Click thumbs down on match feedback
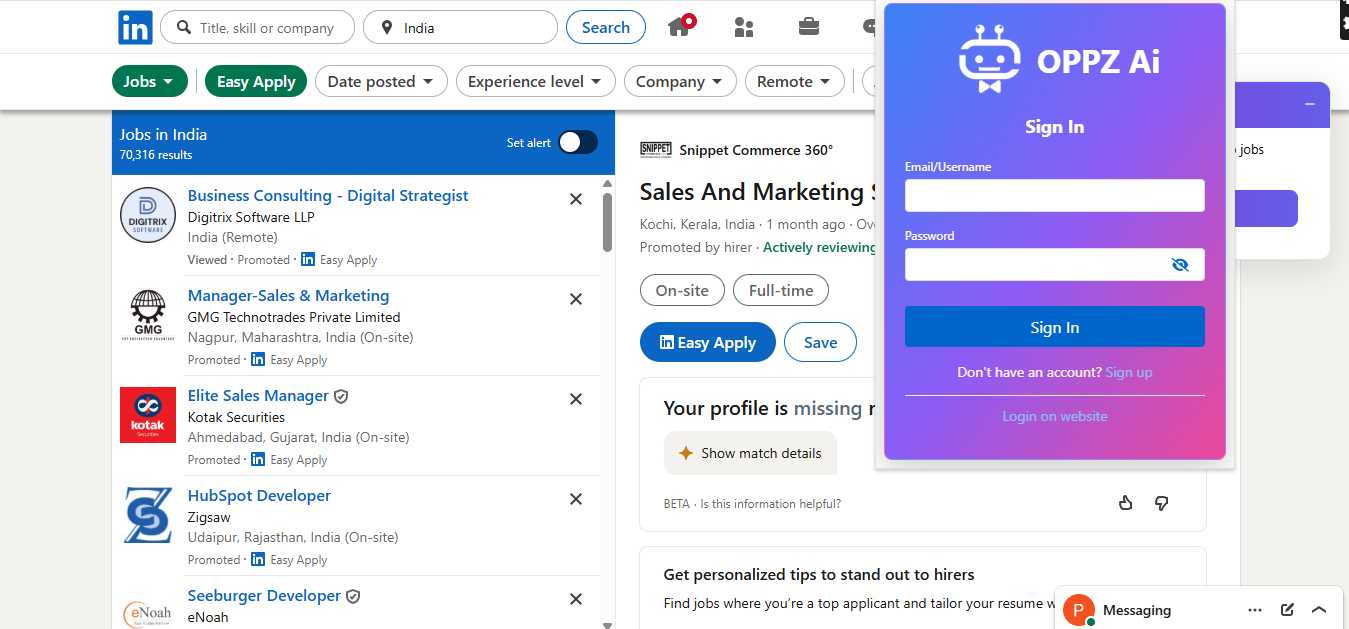 click(1161, 503)
